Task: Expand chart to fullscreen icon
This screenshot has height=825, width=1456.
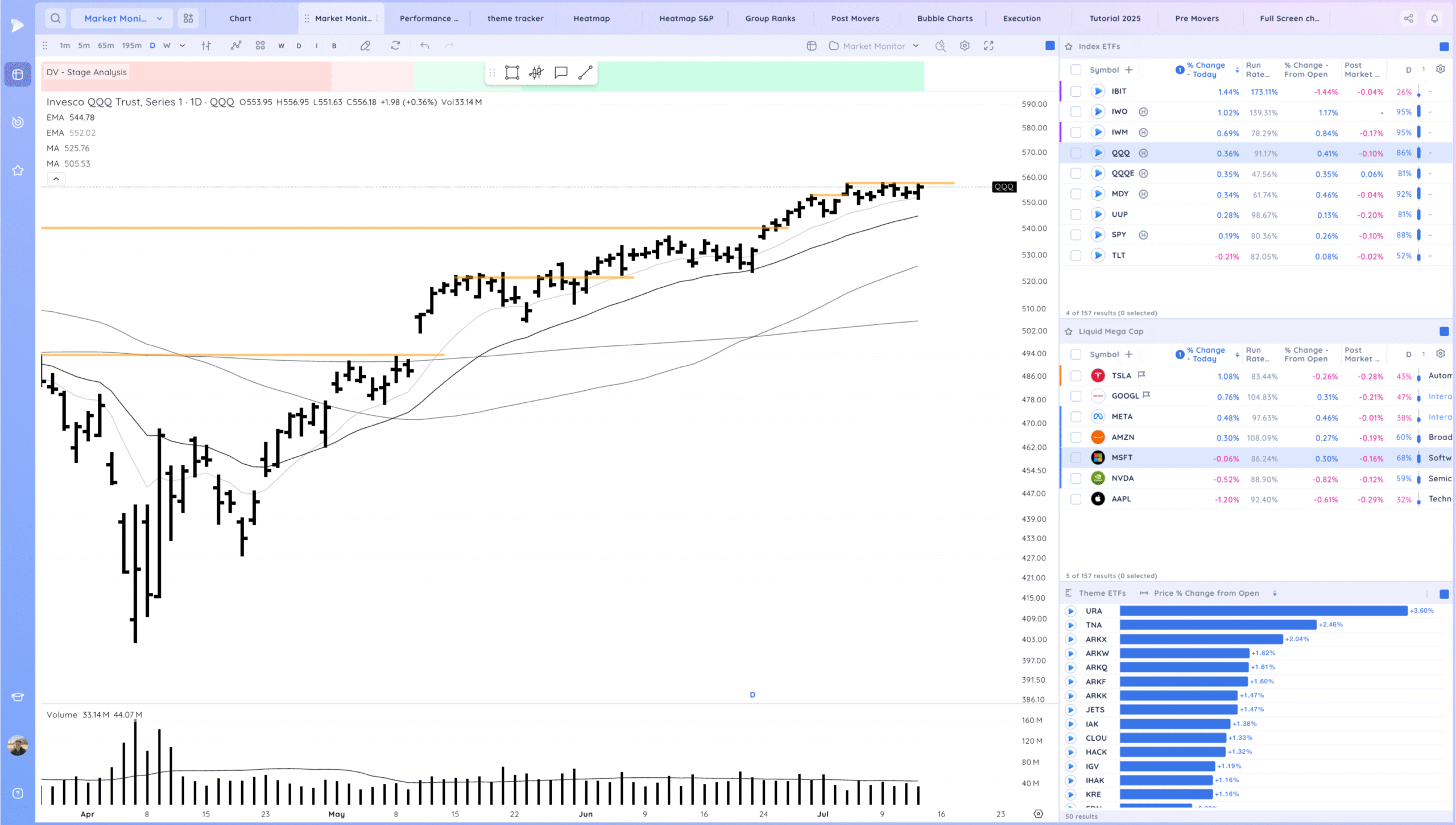Action: click(x=988, y=46)
